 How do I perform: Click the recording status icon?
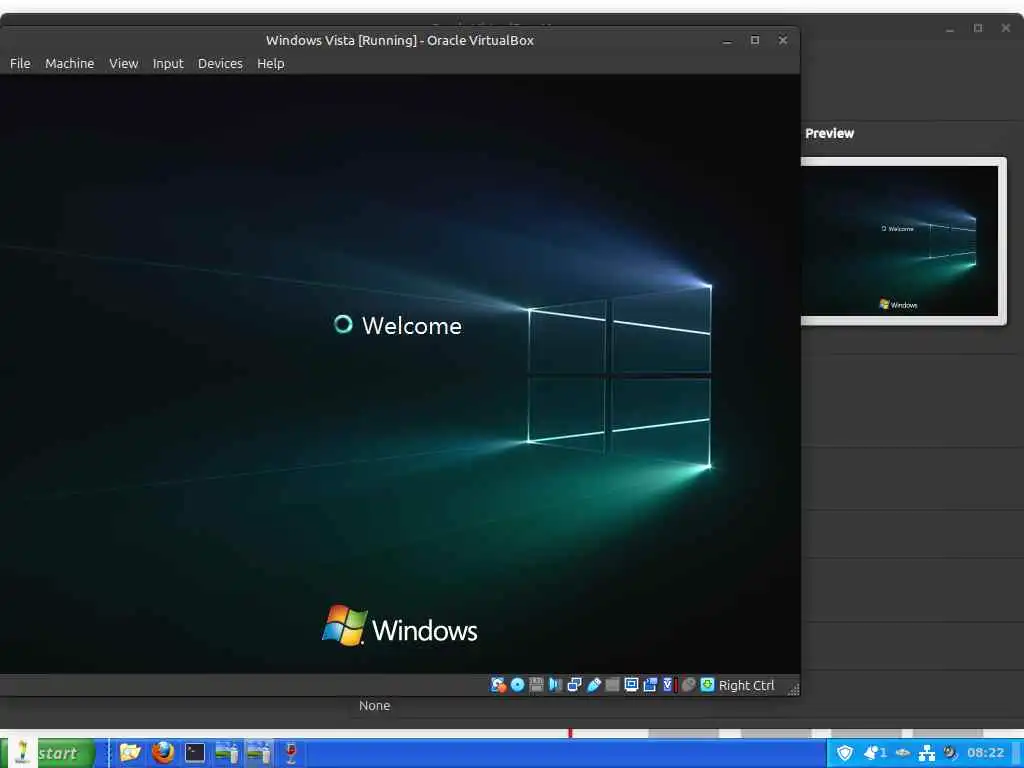coord(650,684)
